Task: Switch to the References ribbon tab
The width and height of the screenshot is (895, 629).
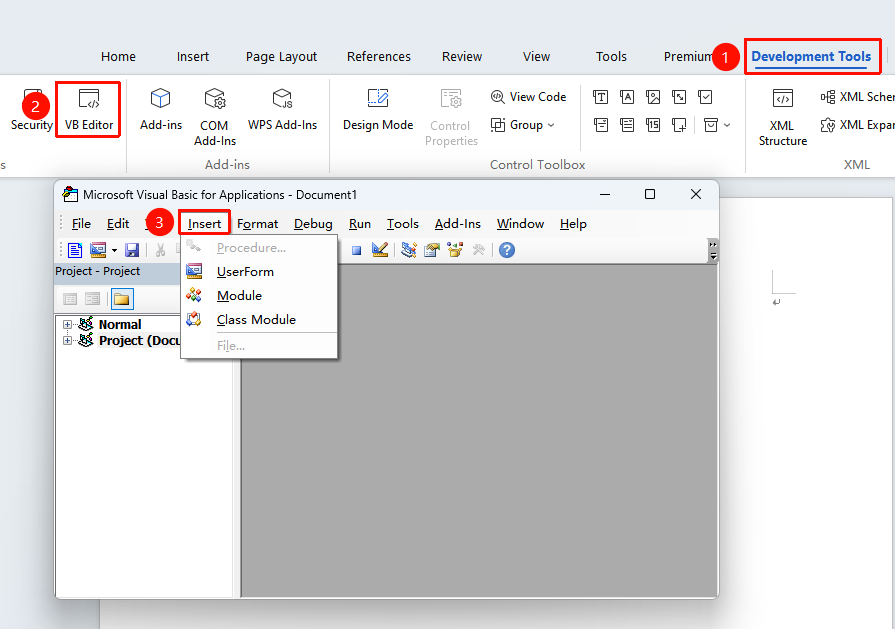Action: click(x=379, y=57)
